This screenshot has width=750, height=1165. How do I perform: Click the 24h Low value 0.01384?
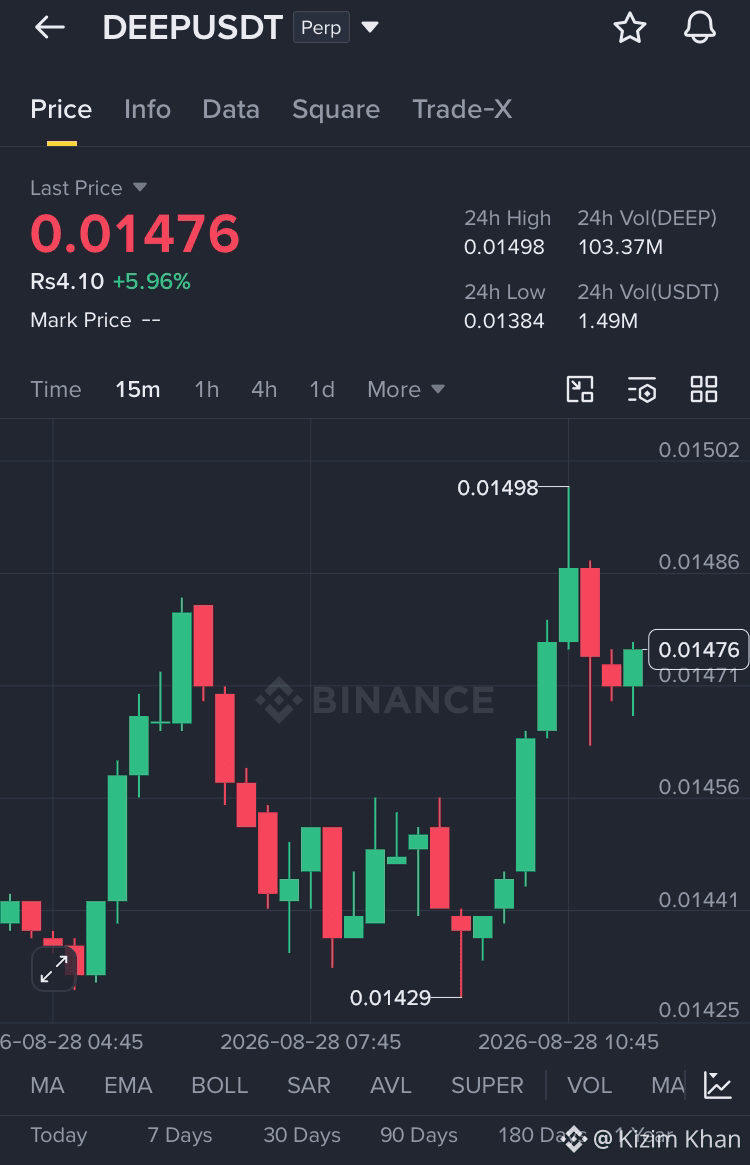point(504,321)
